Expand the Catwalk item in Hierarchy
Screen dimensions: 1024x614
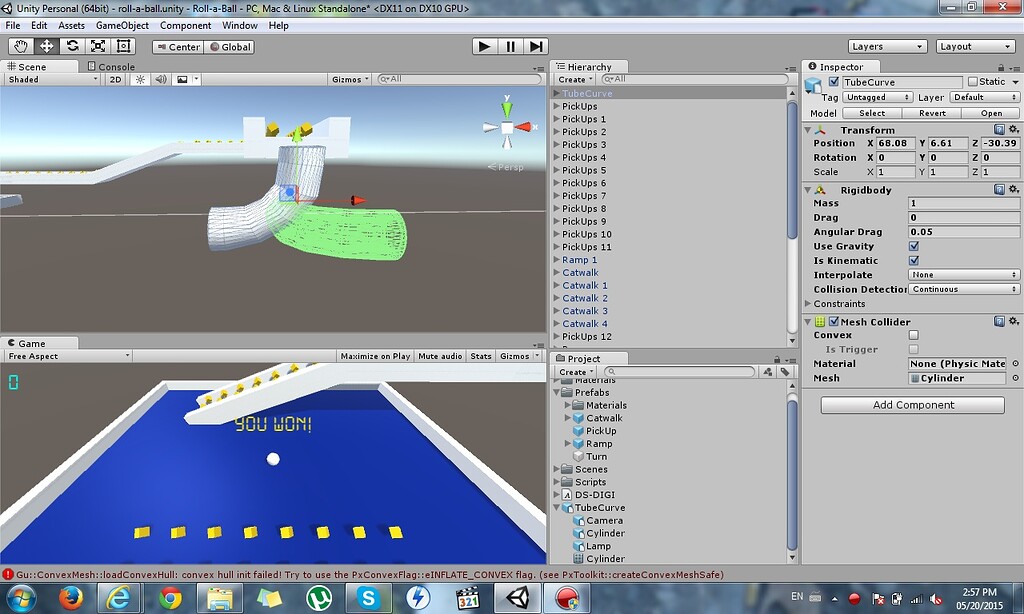(556, 272)
